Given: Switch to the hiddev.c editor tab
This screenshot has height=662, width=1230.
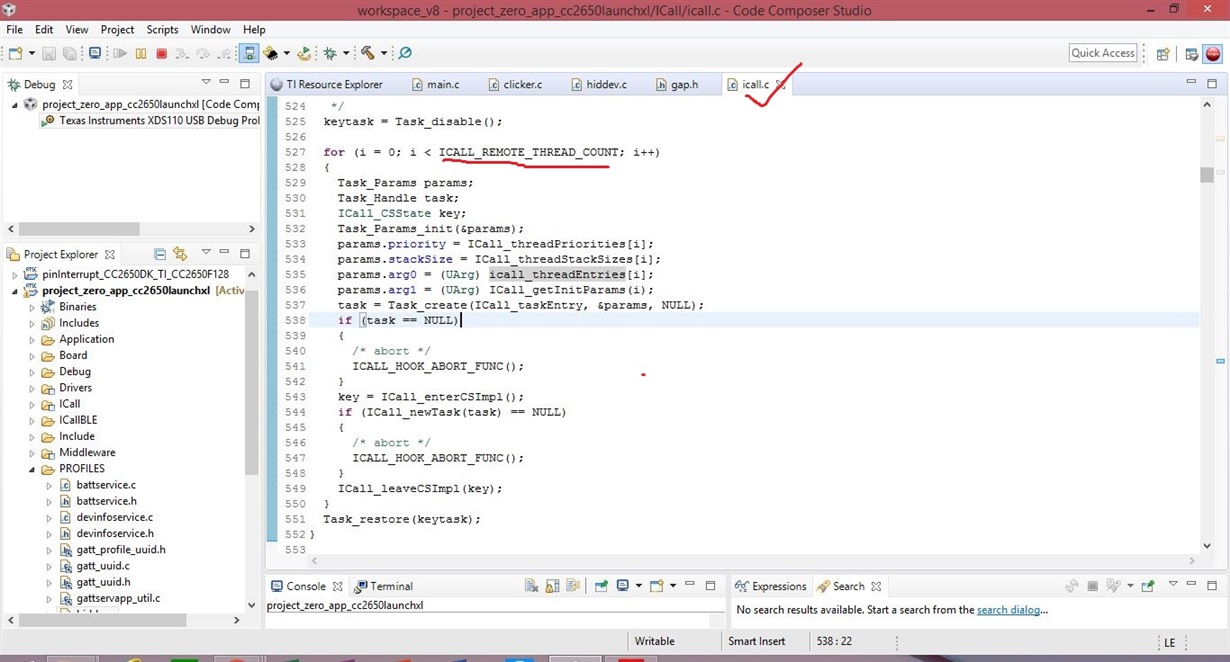Looking at the screenshot, I should (598, 85).
